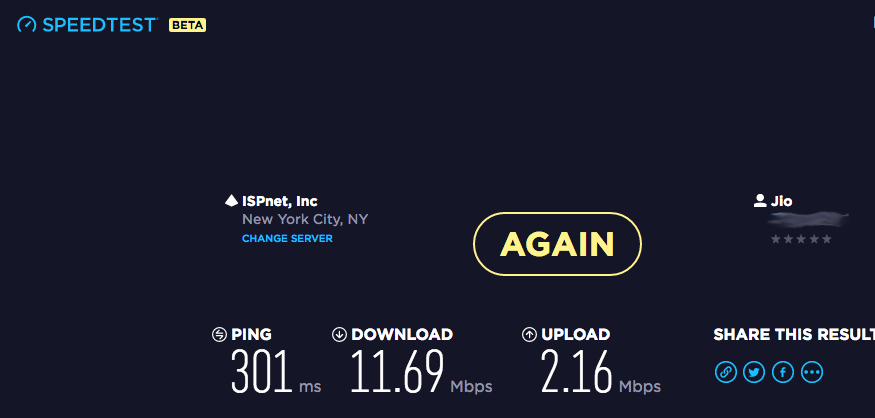Open the CHANGE SERVER link
Image resolution: width=875 pixels, height=418 pixels.
point(287,239)
